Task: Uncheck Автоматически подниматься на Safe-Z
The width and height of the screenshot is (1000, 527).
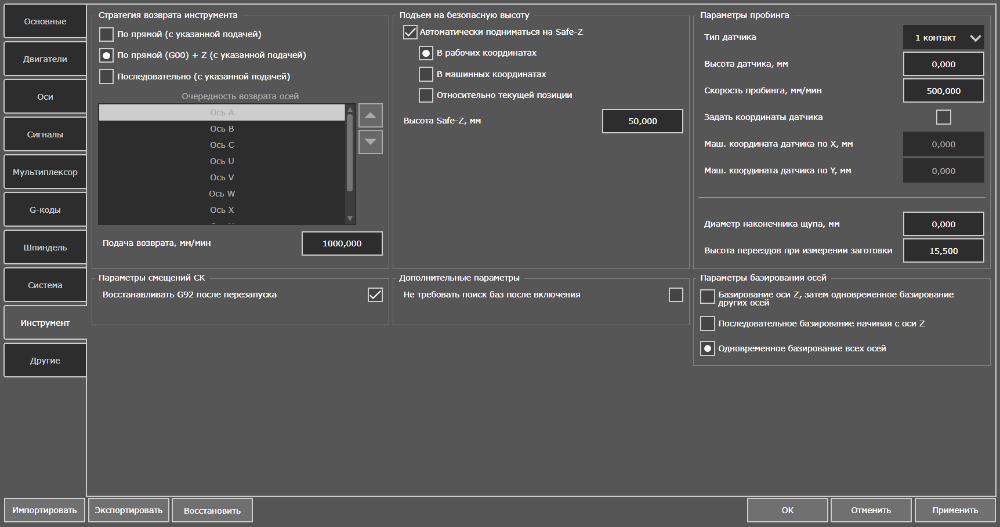Action: pyautogui.click(x=410, y=32)
